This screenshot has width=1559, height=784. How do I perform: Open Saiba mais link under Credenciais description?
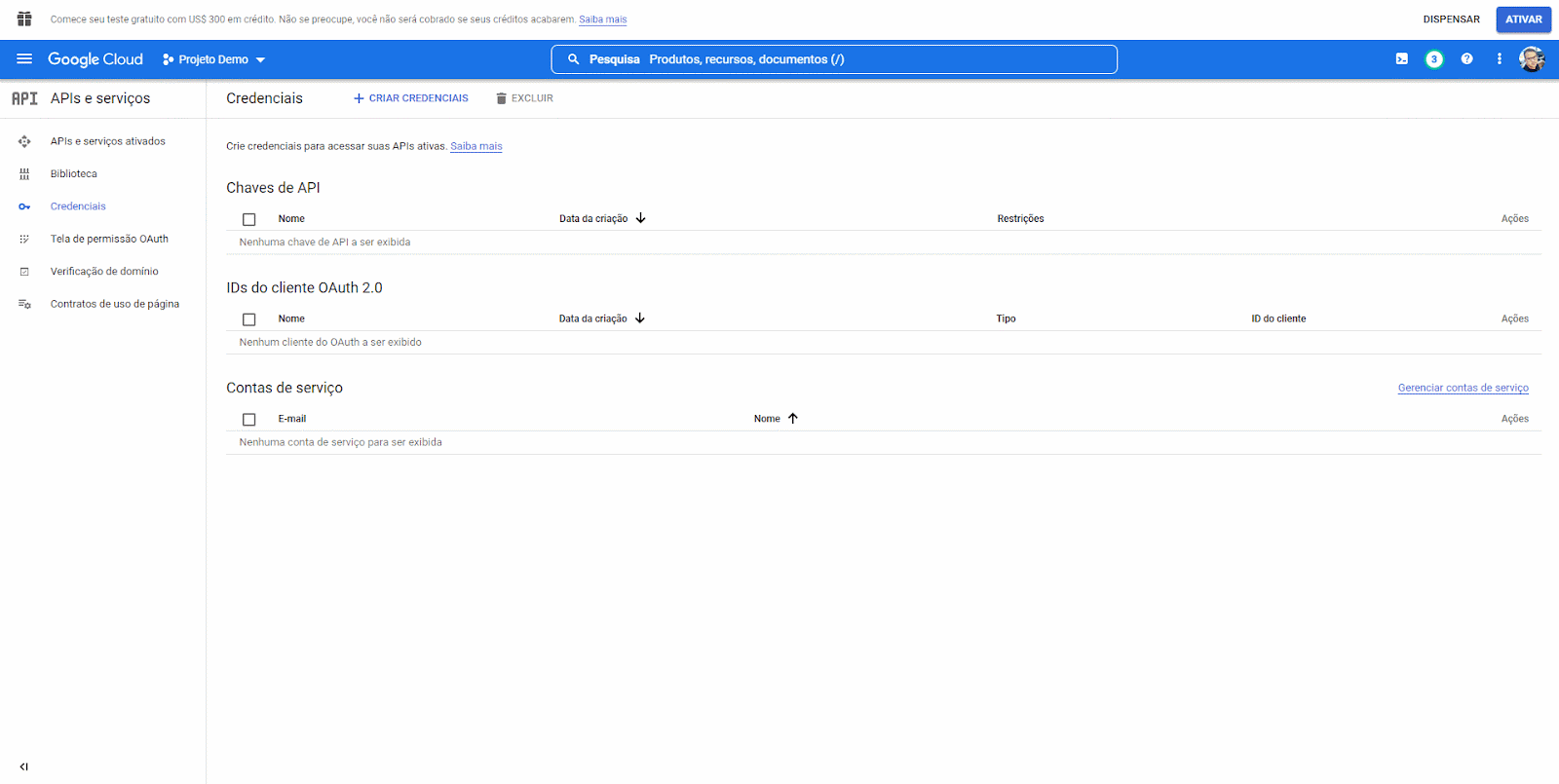click(x=476, y=146)
